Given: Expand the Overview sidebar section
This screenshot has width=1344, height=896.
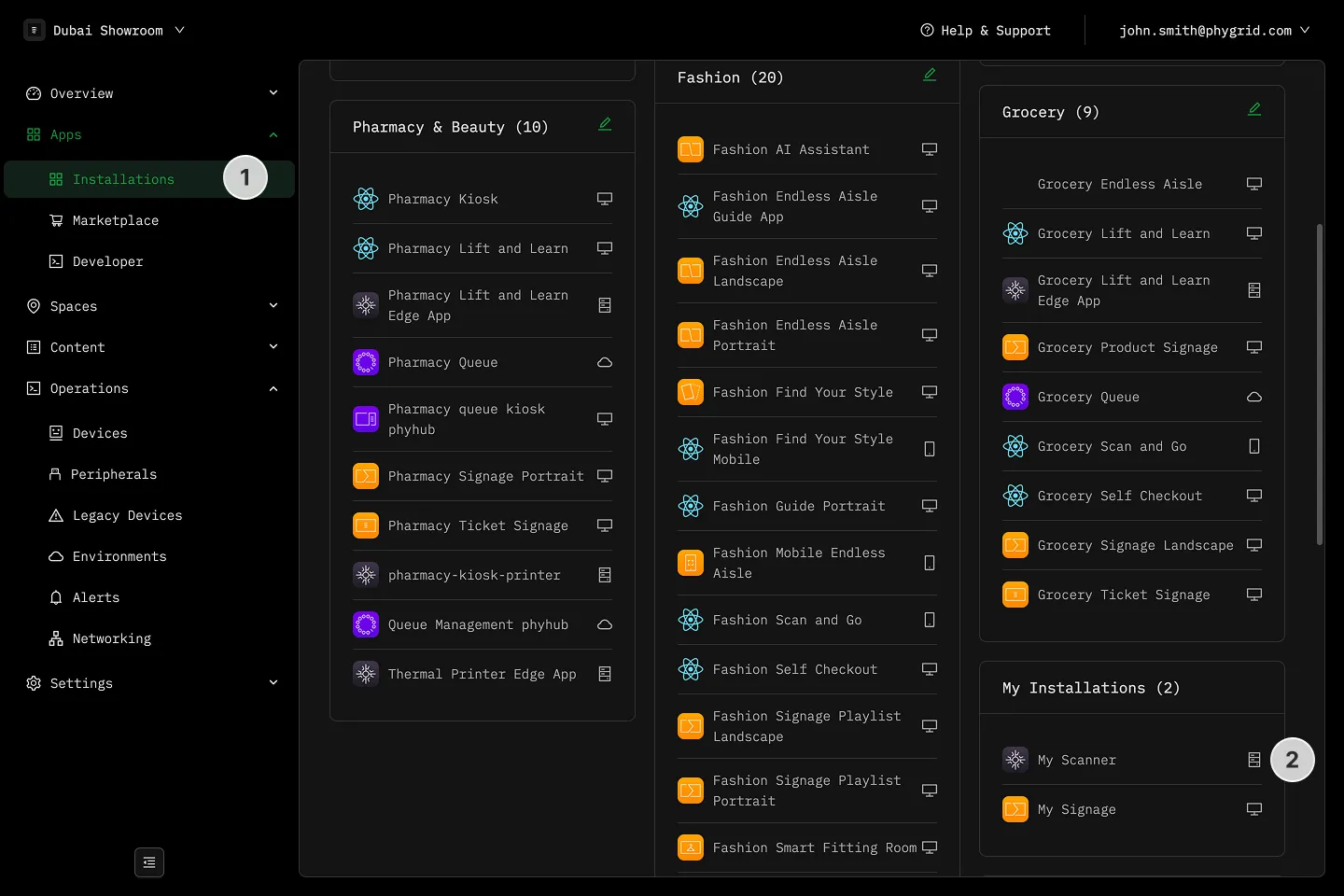Looking at the screenshot, I should click(151, 93).
